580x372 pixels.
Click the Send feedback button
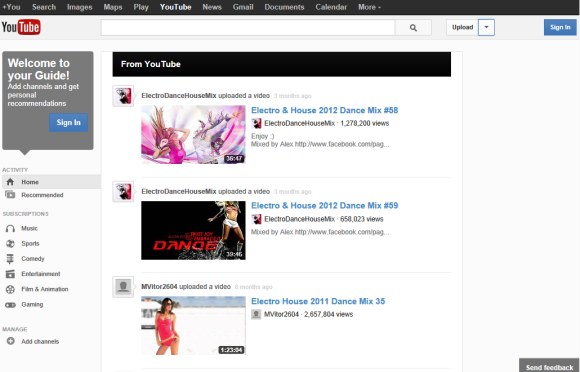pyautogui.click(x=549, y=366)
